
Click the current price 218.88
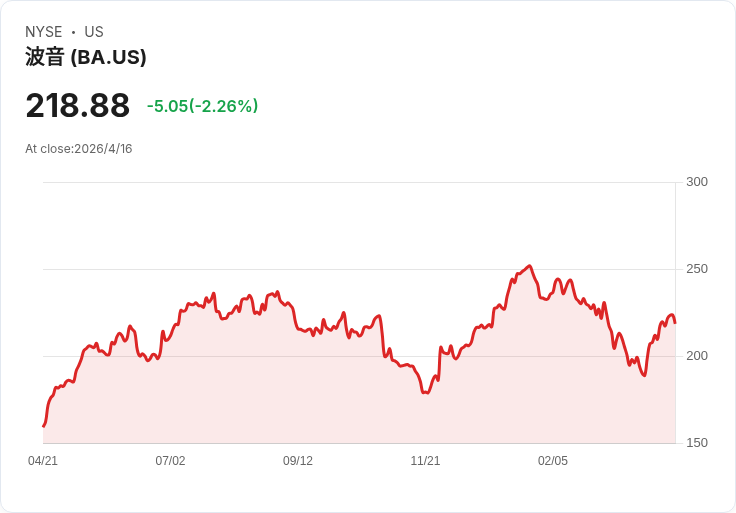[77, 105]
